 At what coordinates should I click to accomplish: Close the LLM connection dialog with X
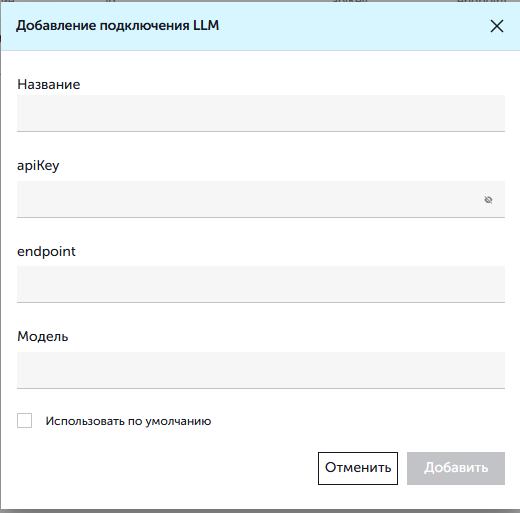tap(497, 26)
